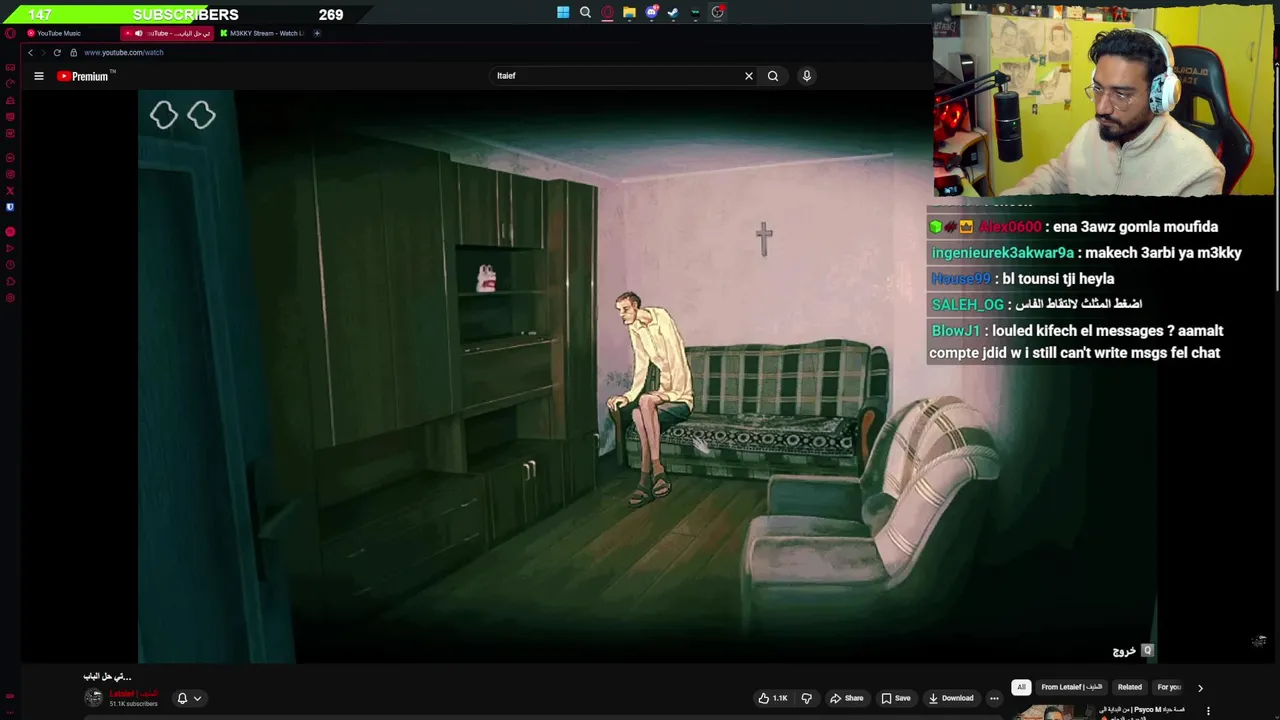Select the All filter chip
Image resolution: width=1280 pixels, height=720 pixels.
[1021, 688]
